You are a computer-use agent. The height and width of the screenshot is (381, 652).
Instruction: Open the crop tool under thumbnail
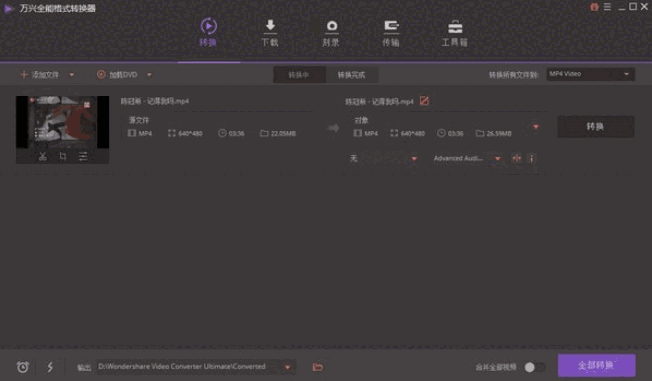click(x=63, y=157)
